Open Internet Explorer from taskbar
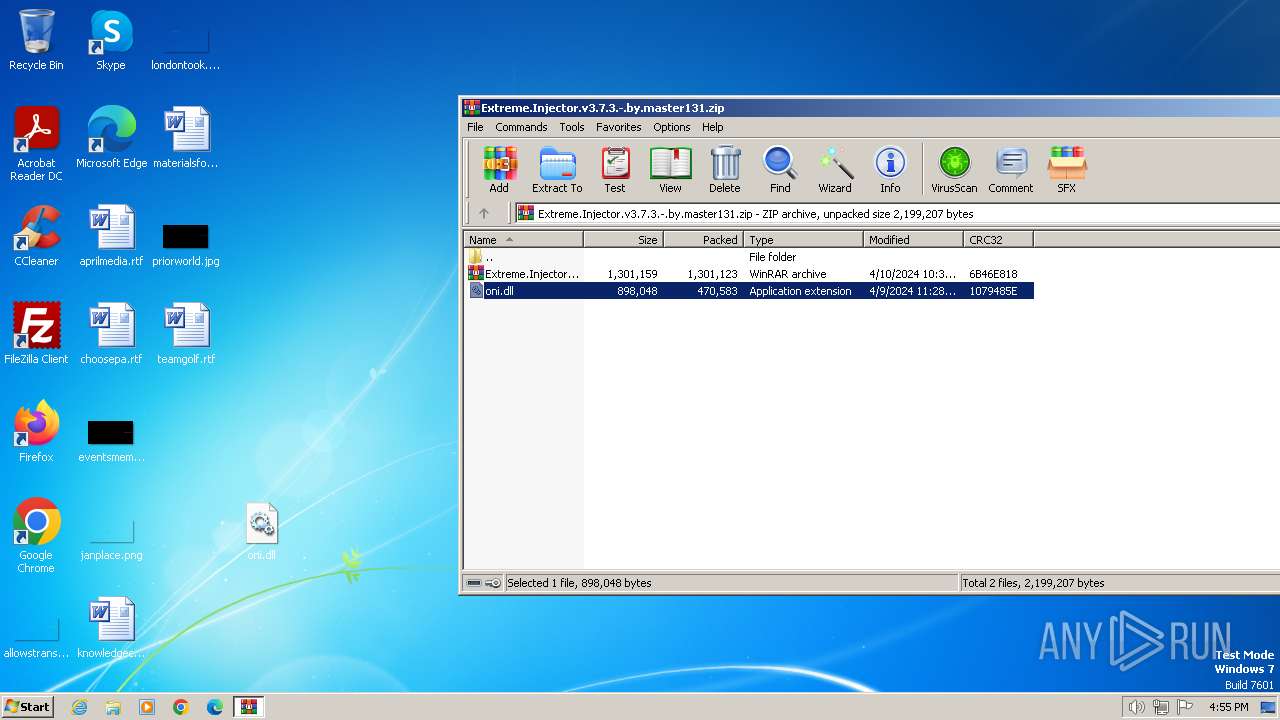 (x=80, y=707)
